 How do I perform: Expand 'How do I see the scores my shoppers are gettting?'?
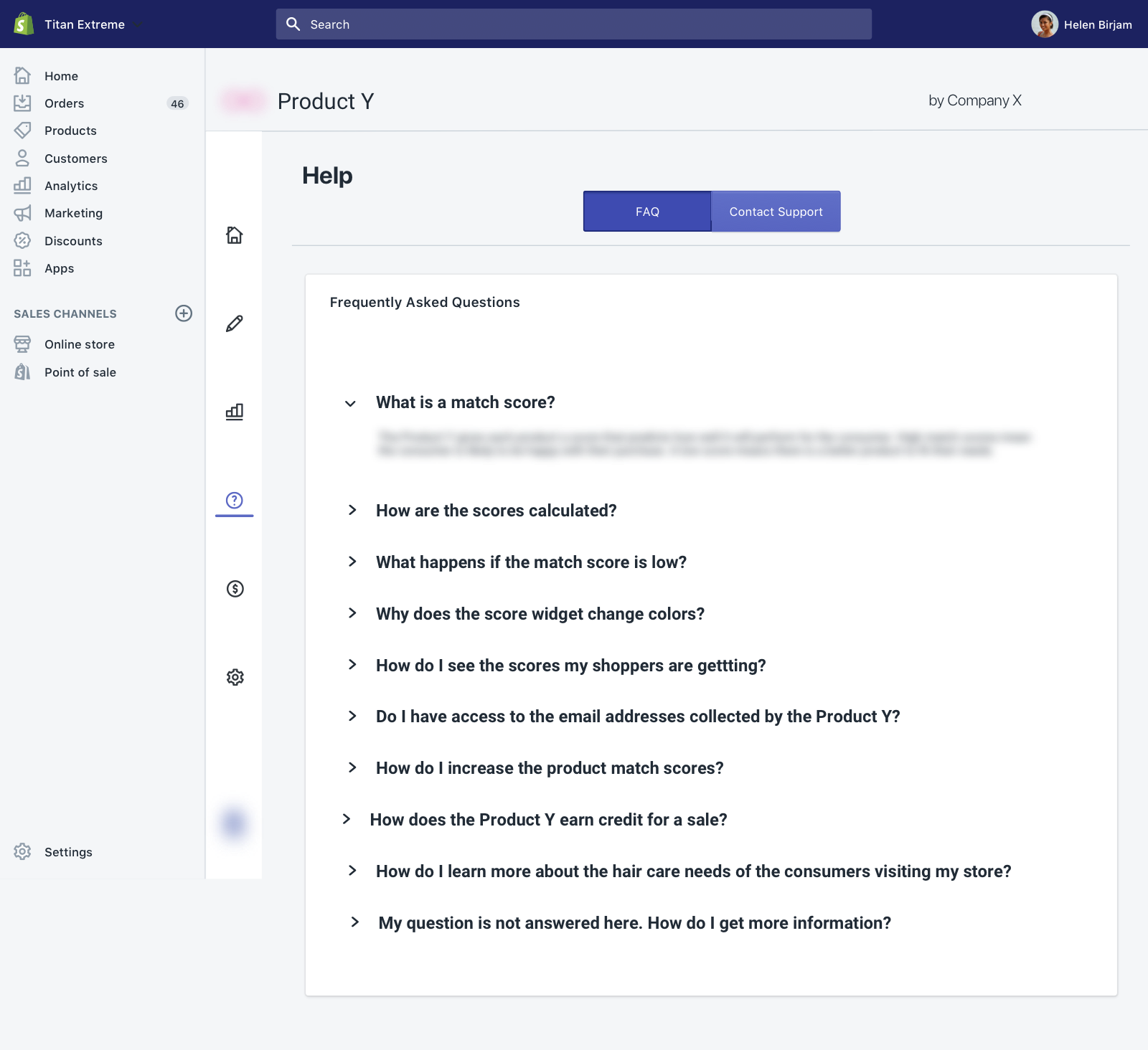(352, 665)
